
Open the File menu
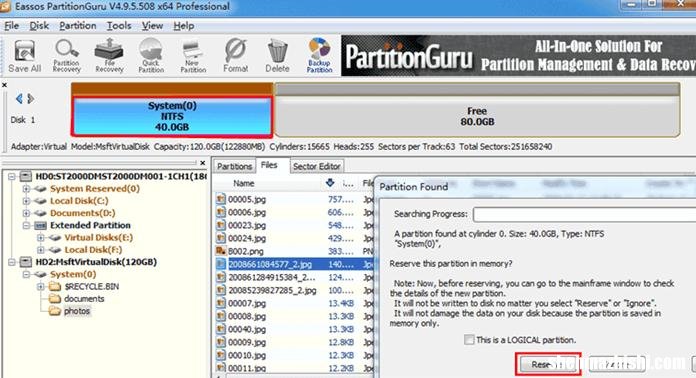click(12, 26)
